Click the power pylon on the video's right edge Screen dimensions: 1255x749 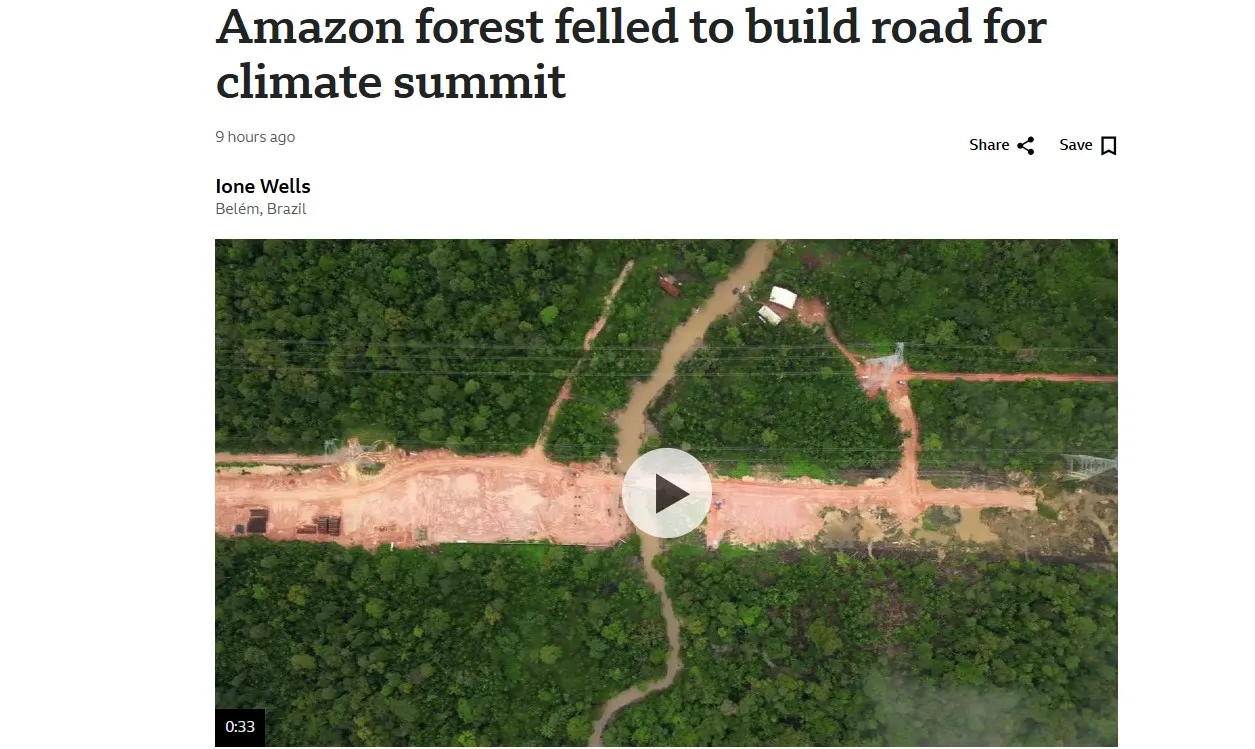pos(1088,465)
